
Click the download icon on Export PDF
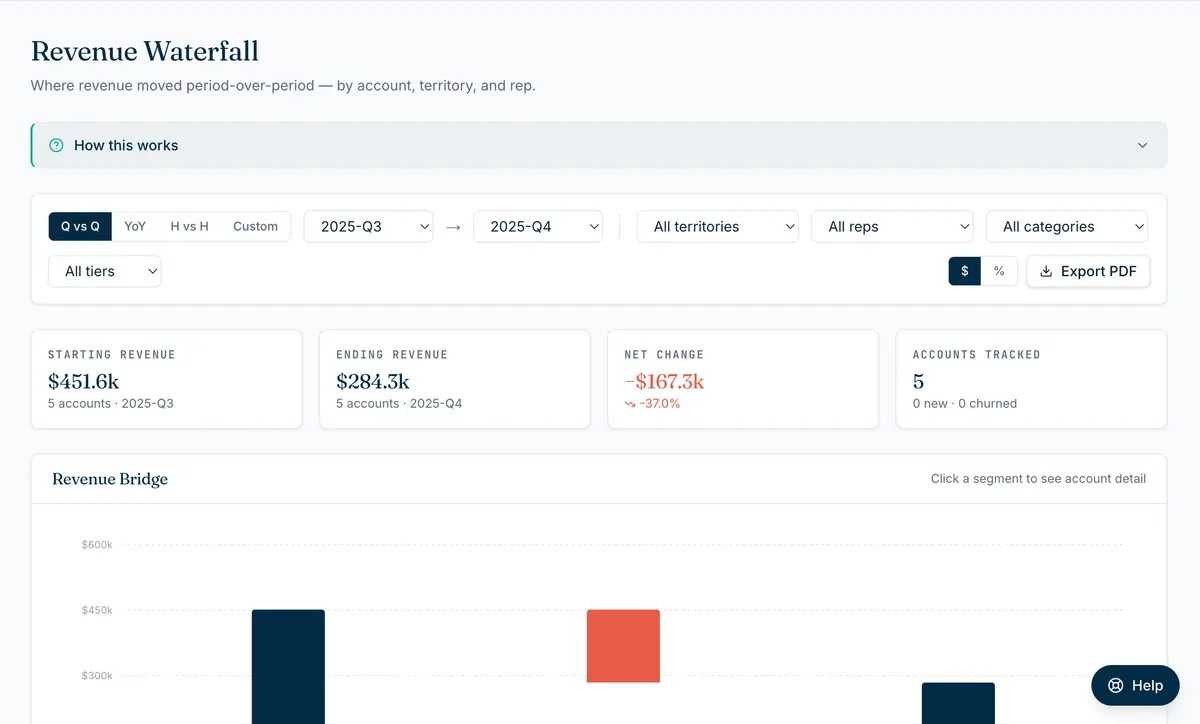pos(1047,271)
